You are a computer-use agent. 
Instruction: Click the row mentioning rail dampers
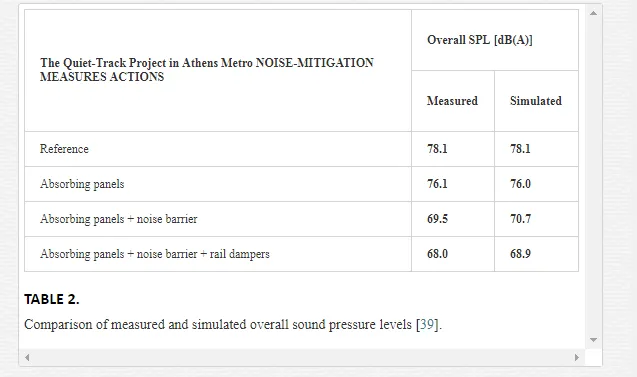pyautogui.click(x=301, y=254)
